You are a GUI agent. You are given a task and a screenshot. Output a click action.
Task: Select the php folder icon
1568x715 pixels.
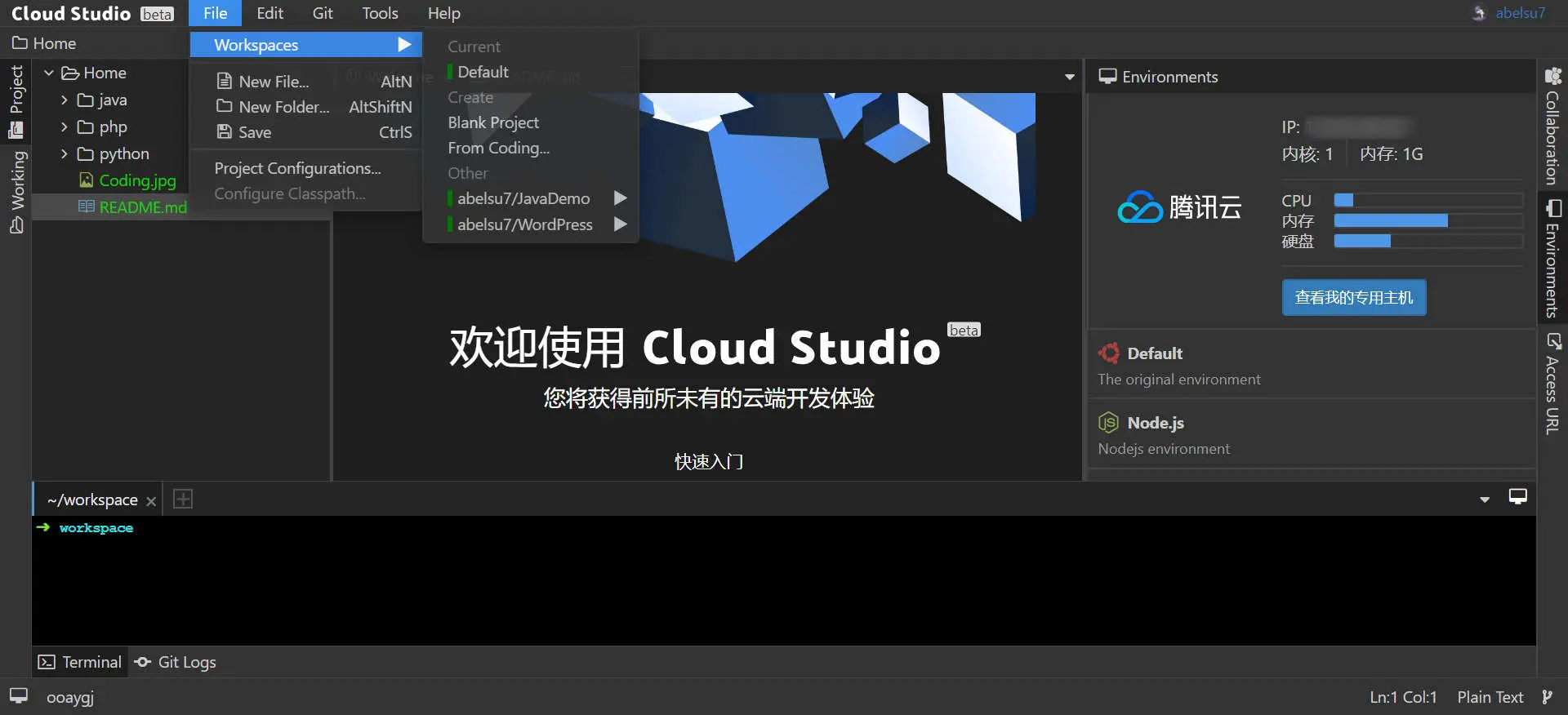click(85, 127)
